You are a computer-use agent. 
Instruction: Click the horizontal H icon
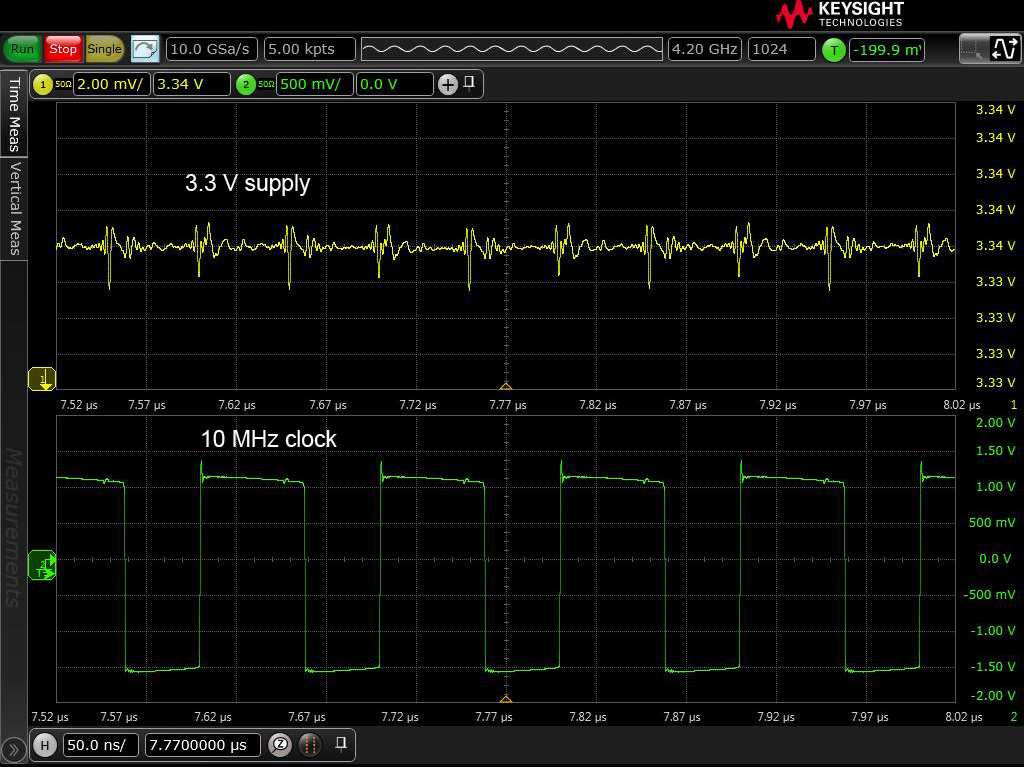point(45,745)
